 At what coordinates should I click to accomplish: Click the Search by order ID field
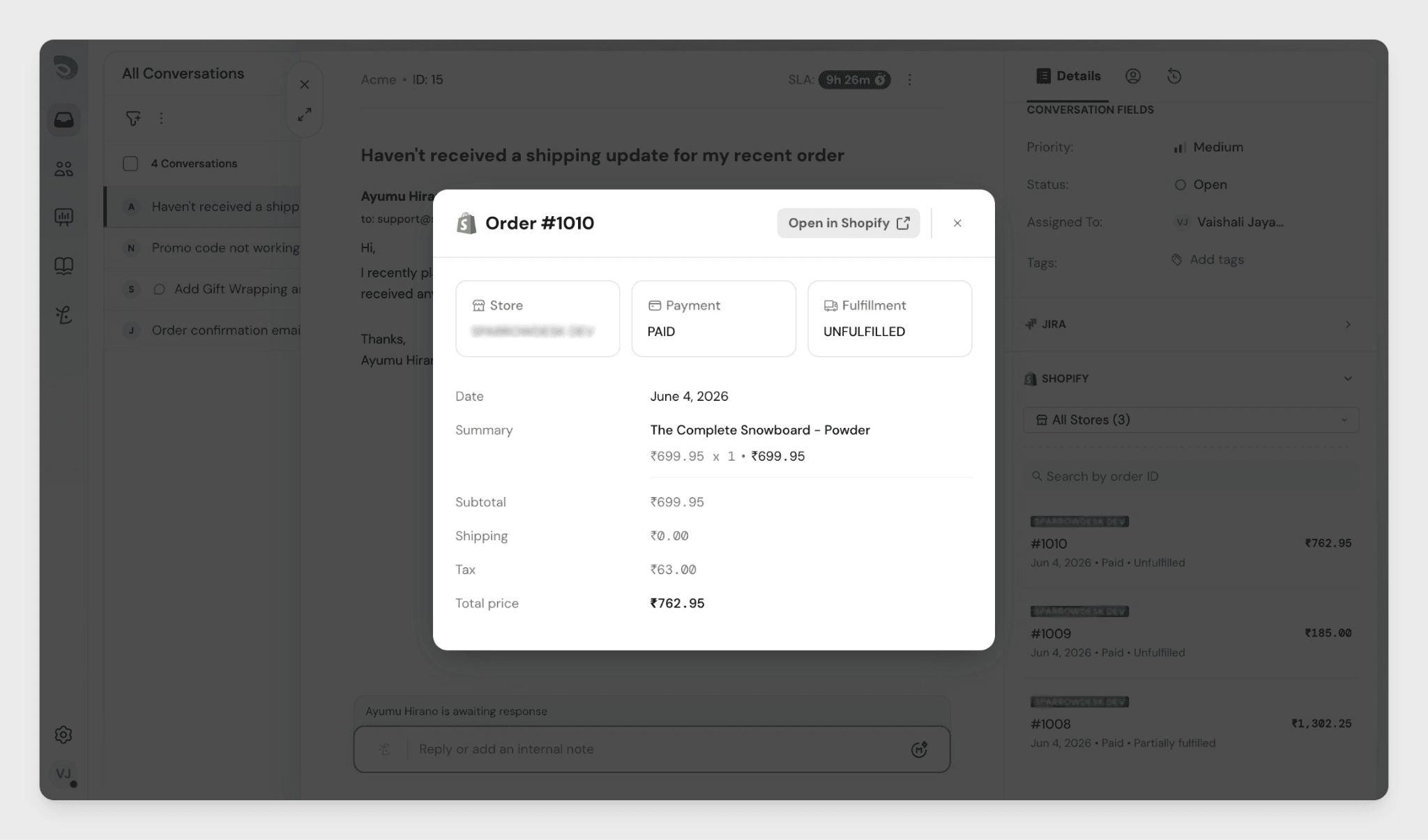pyautogui.click(x=1190, y=476)
